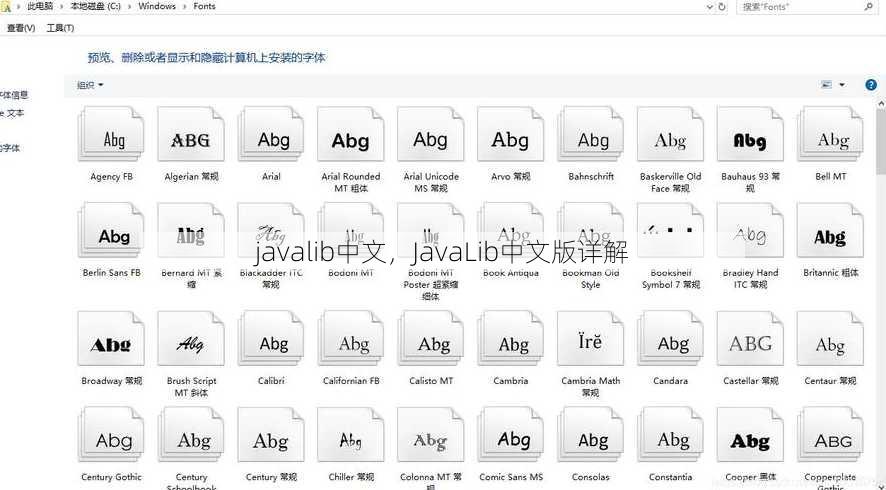Select the Cambria font icon
Screen dimensions: 886x490
point(511,339)
